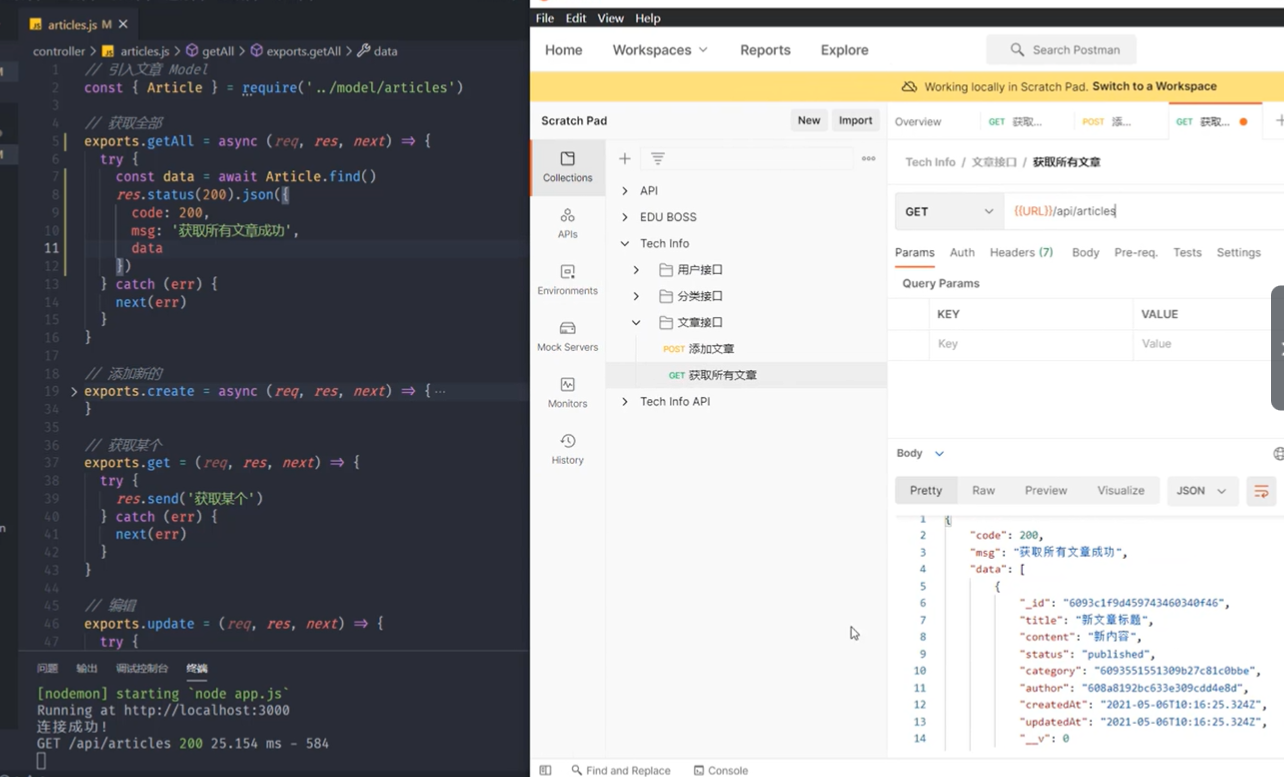Click the Import button
This screenshot has width=1284, height=777.
[x=856, y=120]
